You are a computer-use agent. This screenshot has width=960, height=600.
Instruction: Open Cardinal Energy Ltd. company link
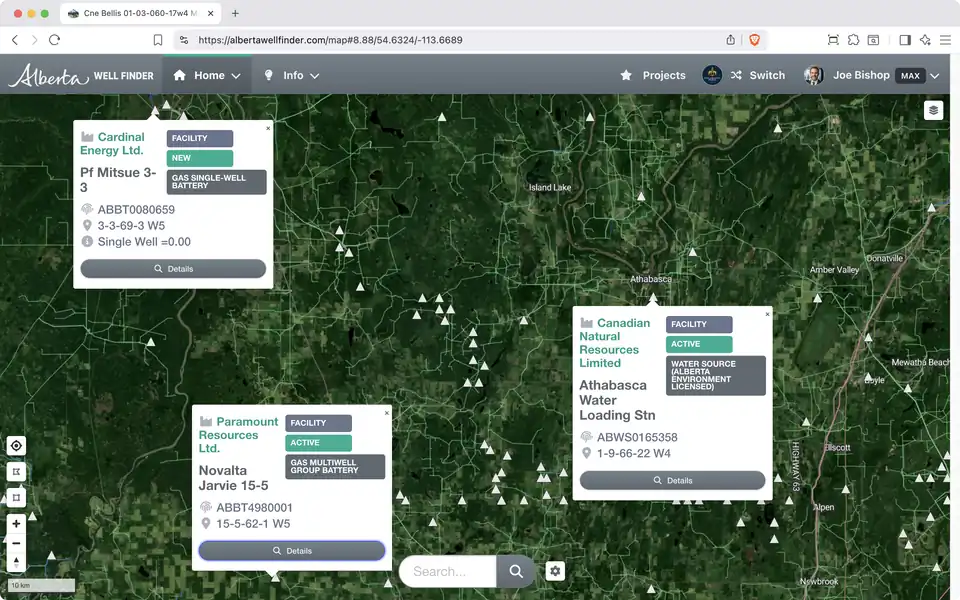(113, 143)
